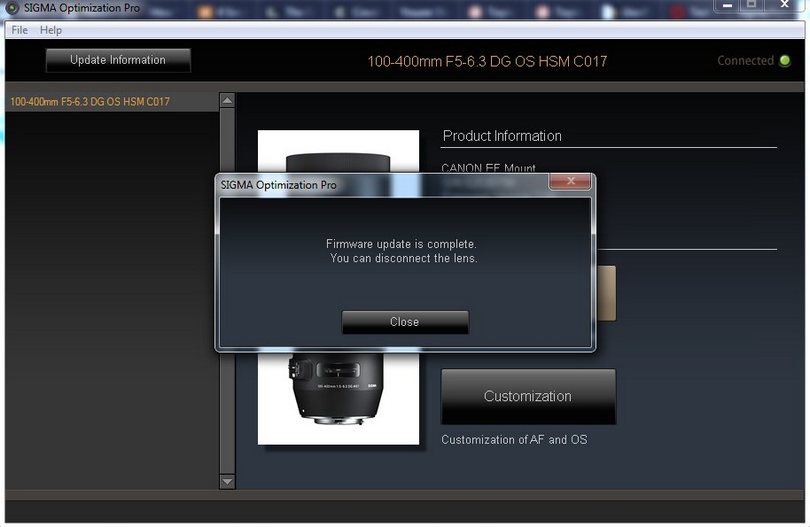Open the Customization section
810x527 pixels.
(x=528, y=396)
